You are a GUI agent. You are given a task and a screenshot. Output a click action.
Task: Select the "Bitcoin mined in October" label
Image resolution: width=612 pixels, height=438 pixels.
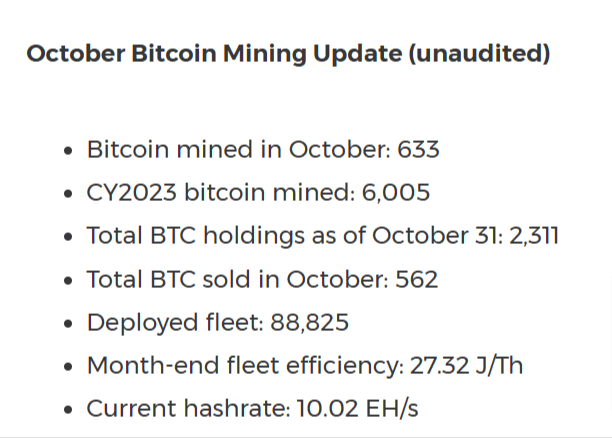tap(239, 150)
